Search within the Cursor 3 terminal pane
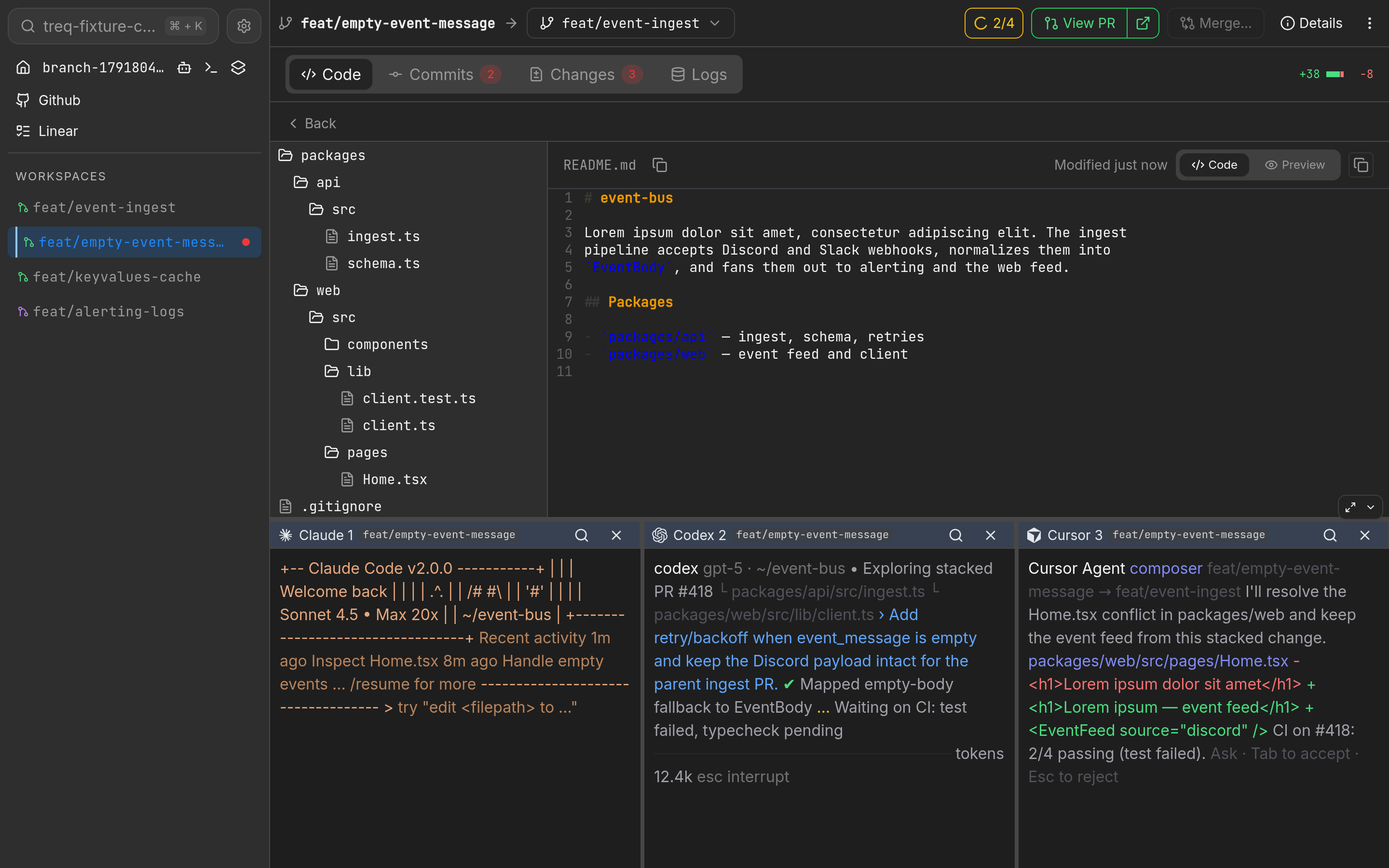 pyautogui.click(x=1330, y=535)
